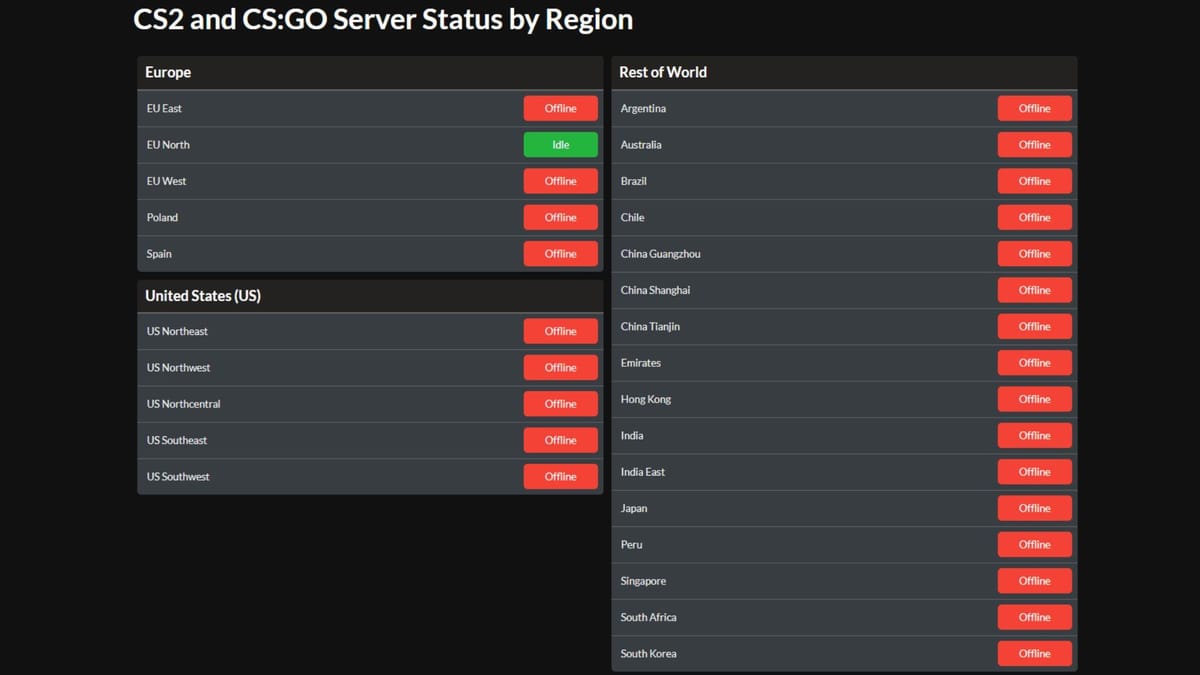The width and height of the screenshot is (1200, 675).
Task: Select the Poland row label
Action: (x=162, y=217)
